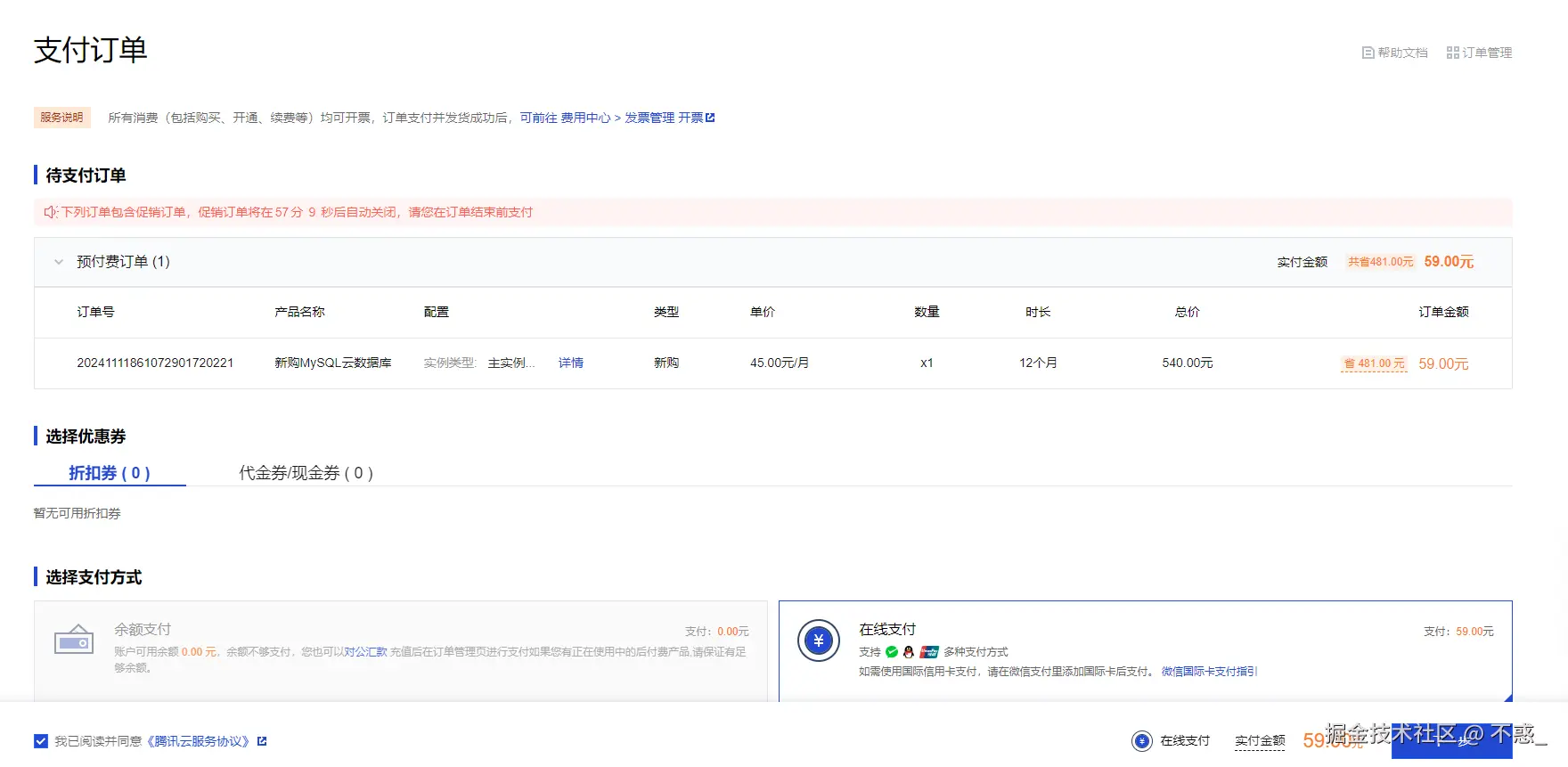
Task: Click product name 新购MySQL云数据库
Action: tap(333, 363)
